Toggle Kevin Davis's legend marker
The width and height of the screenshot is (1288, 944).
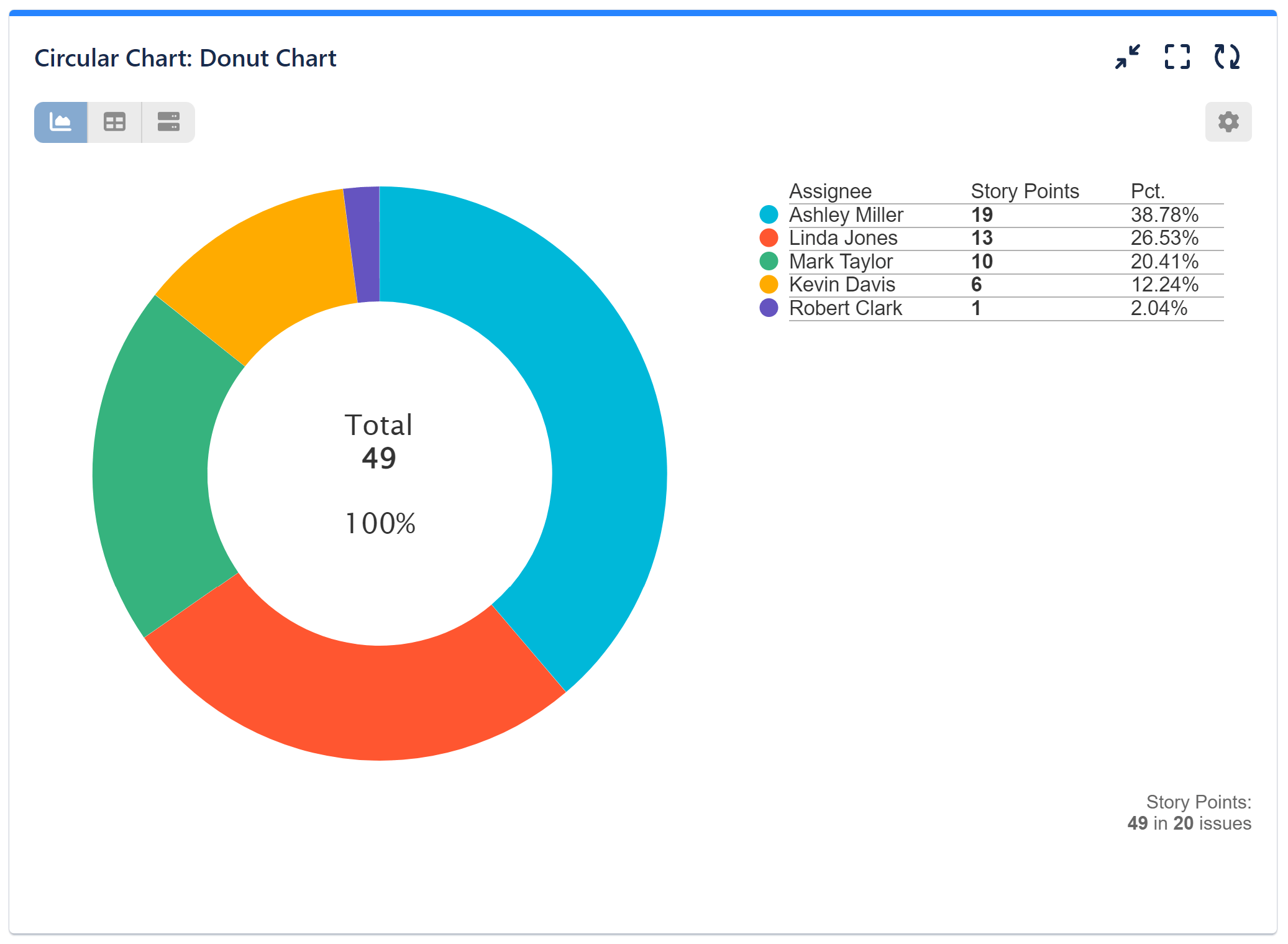pos(770,285)
